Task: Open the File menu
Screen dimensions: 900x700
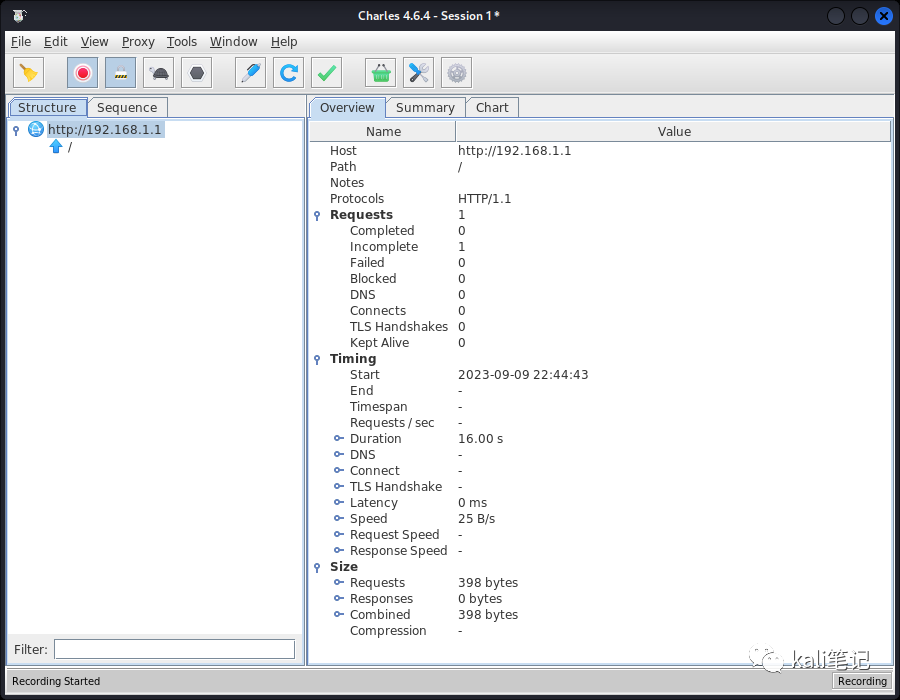Action: (x=21, y=42)
